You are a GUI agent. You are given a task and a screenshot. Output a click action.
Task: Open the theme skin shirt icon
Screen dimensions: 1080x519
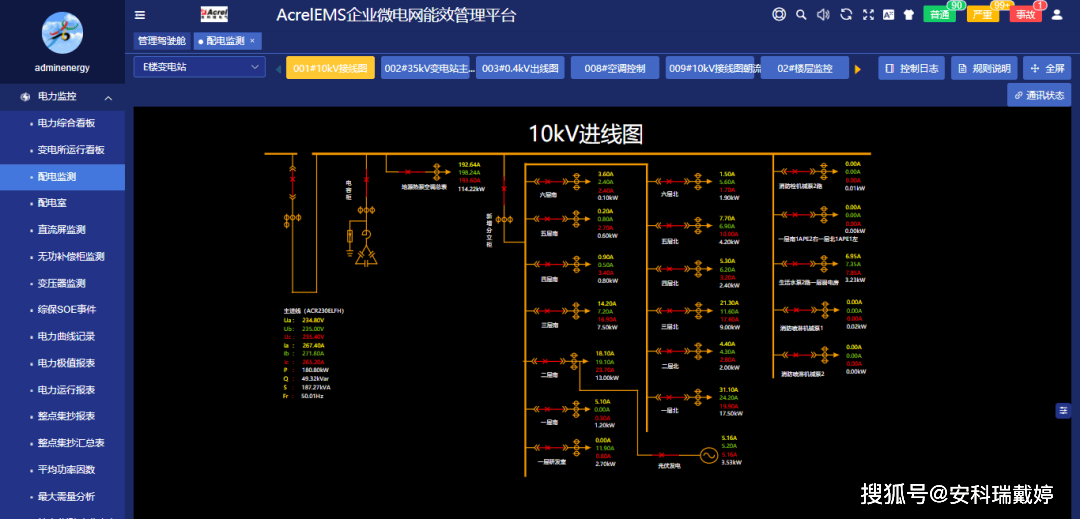click(x=908, y=14)
